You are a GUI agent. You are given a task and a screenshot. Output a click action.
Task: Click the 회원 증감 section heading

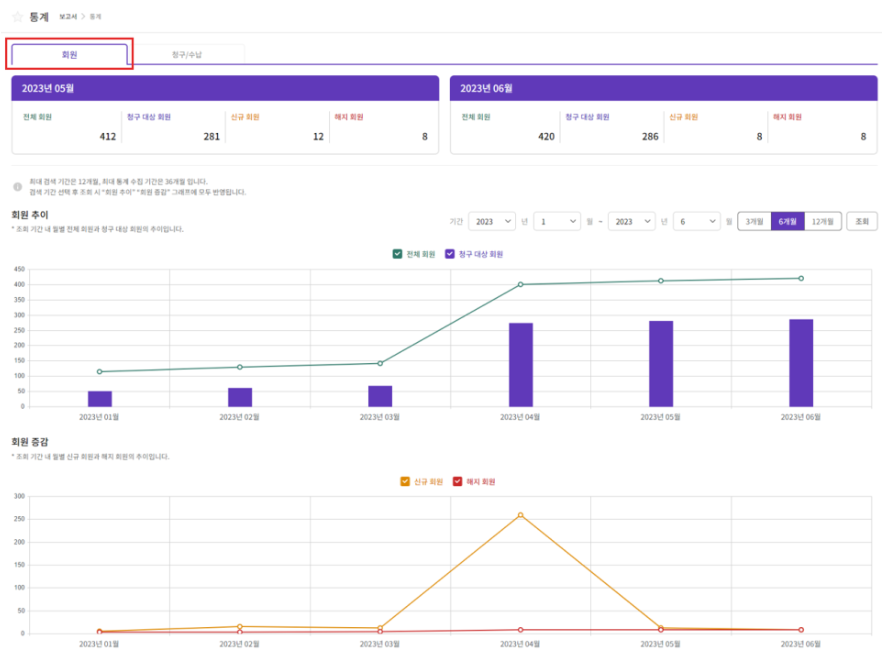[30, 442]
